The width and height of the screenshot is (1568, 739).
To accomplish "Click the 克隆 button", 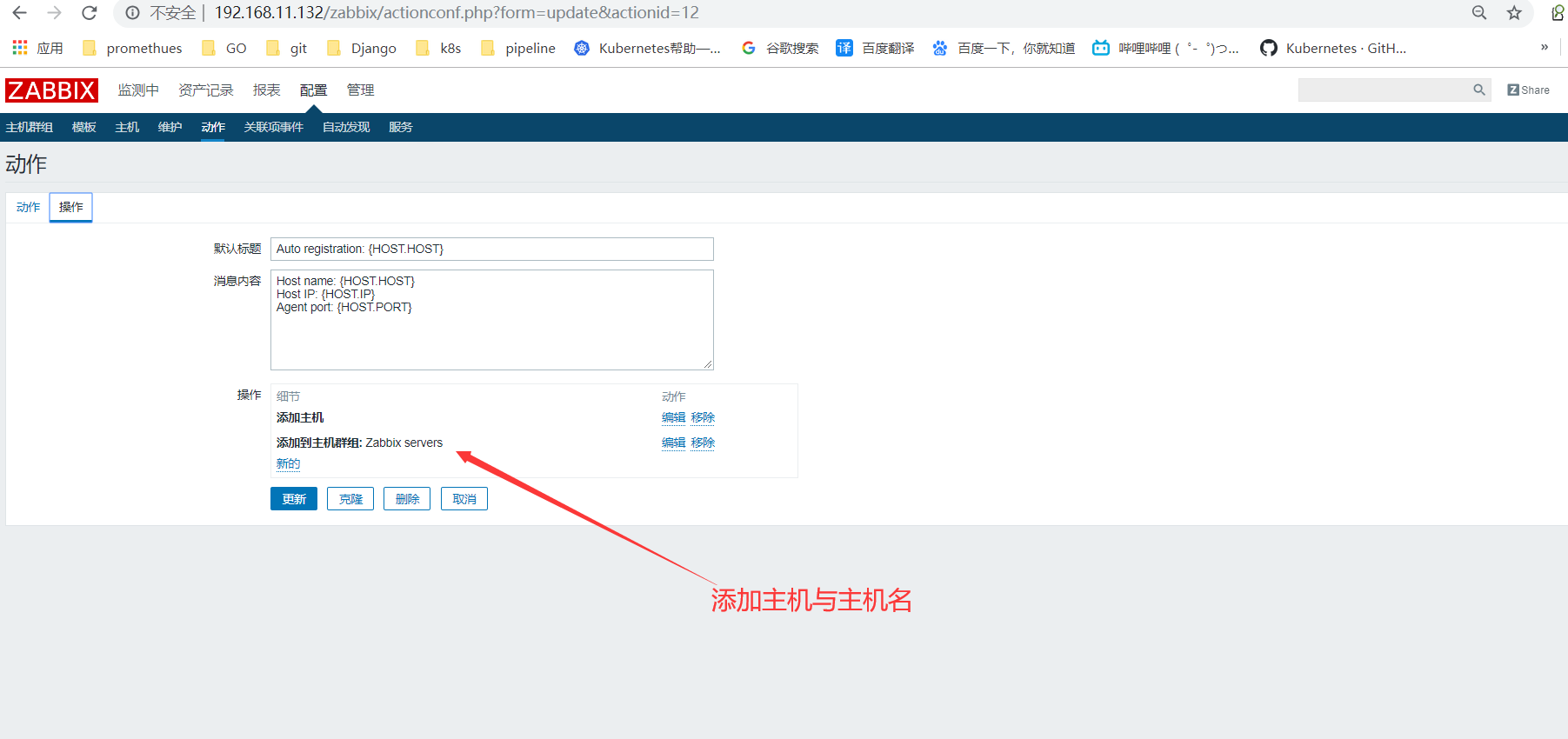I will 350,499.
